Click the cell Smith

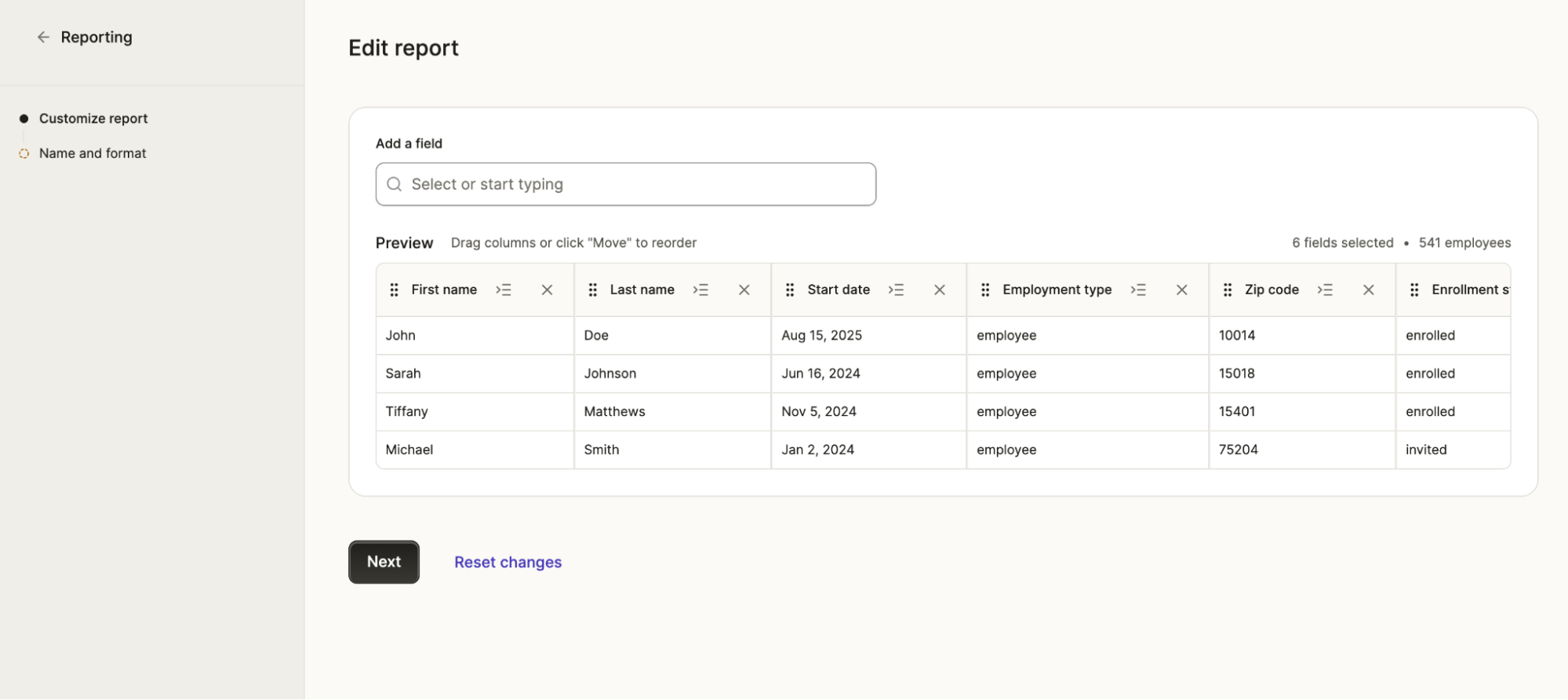click(x=673, y=450)
